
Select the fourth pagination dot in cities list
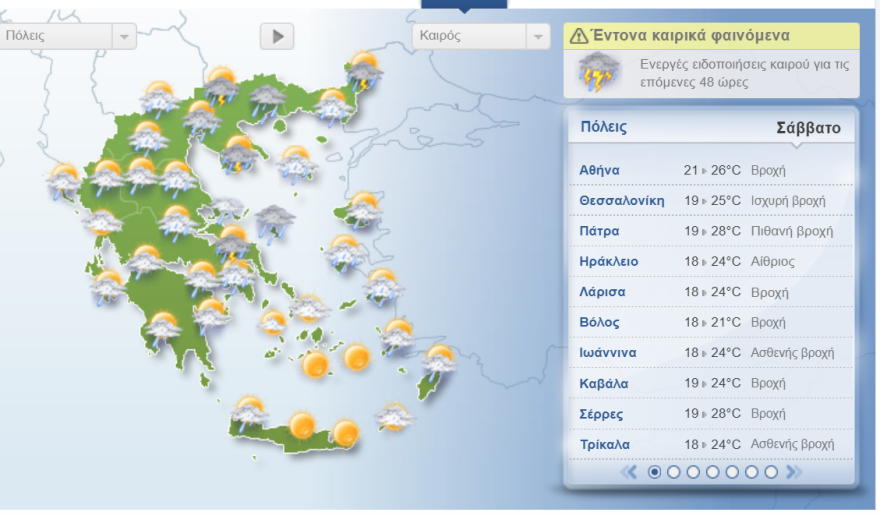coord(713,472)
